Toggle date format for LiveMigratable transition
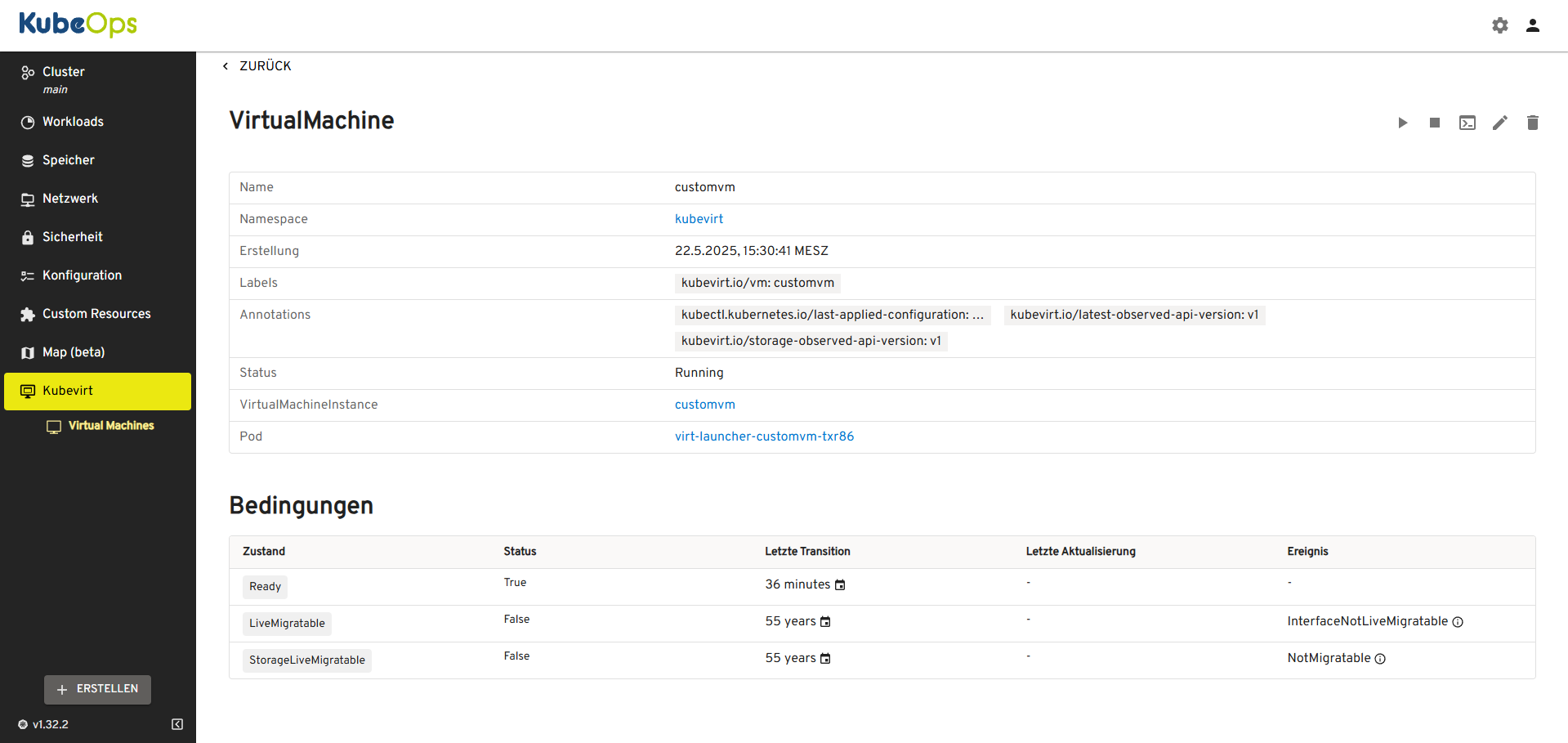Image resolution: width=1568 pixels, height=743 pixels. click(x=825, y=622)
